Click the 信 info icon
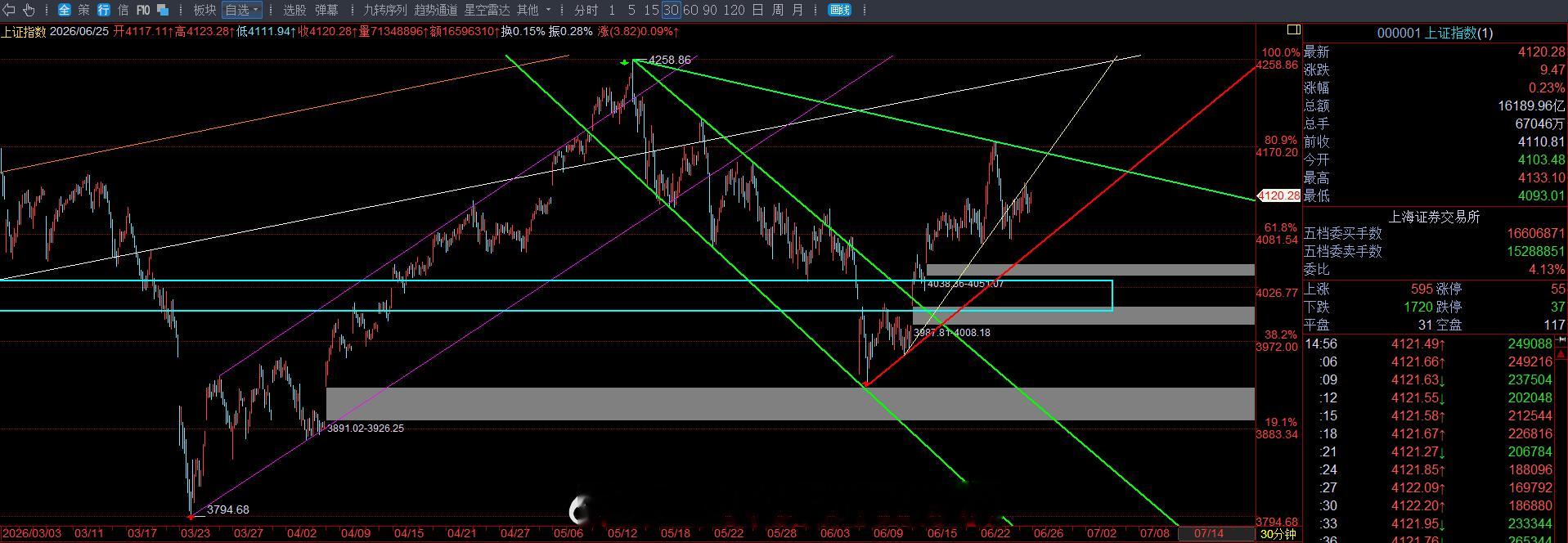 (x=124, y=10)
